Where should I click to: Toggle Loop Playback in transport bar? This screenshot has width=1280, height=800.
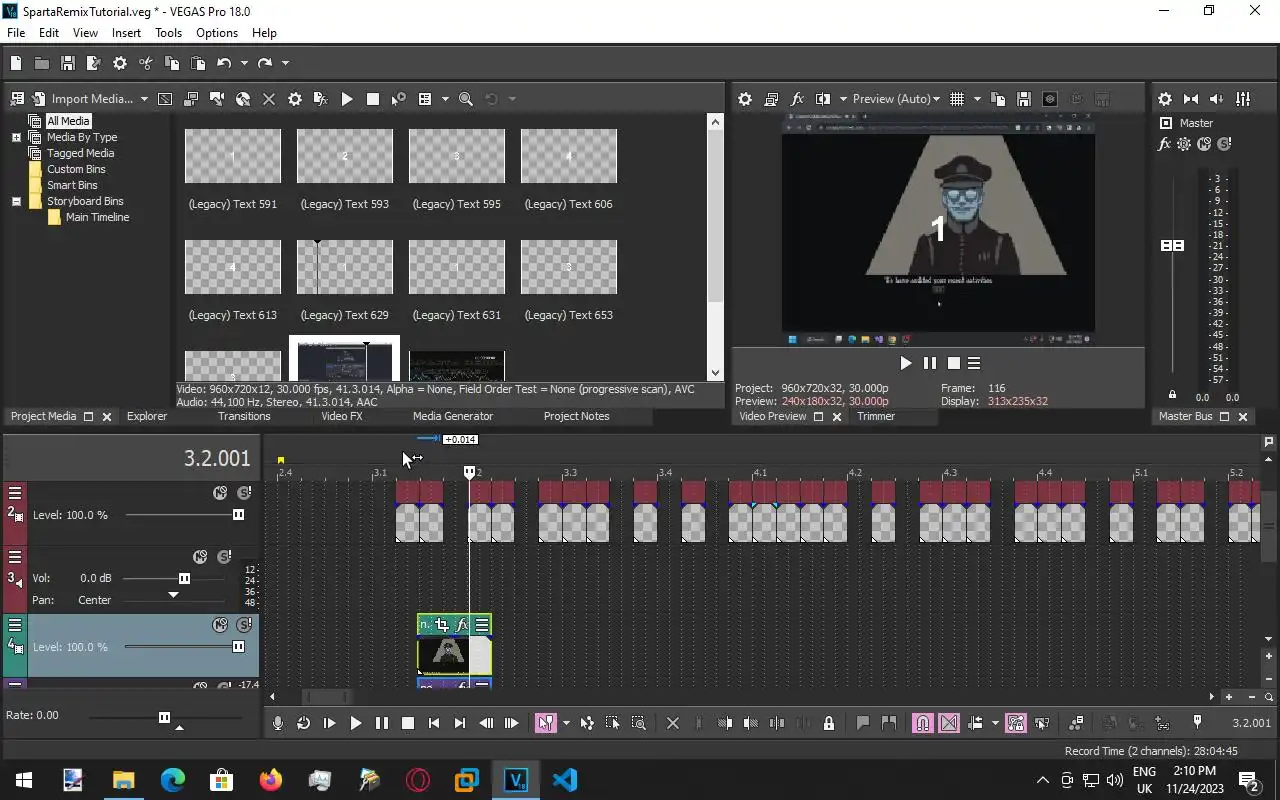pyautogui.click(x=304, y=723)
